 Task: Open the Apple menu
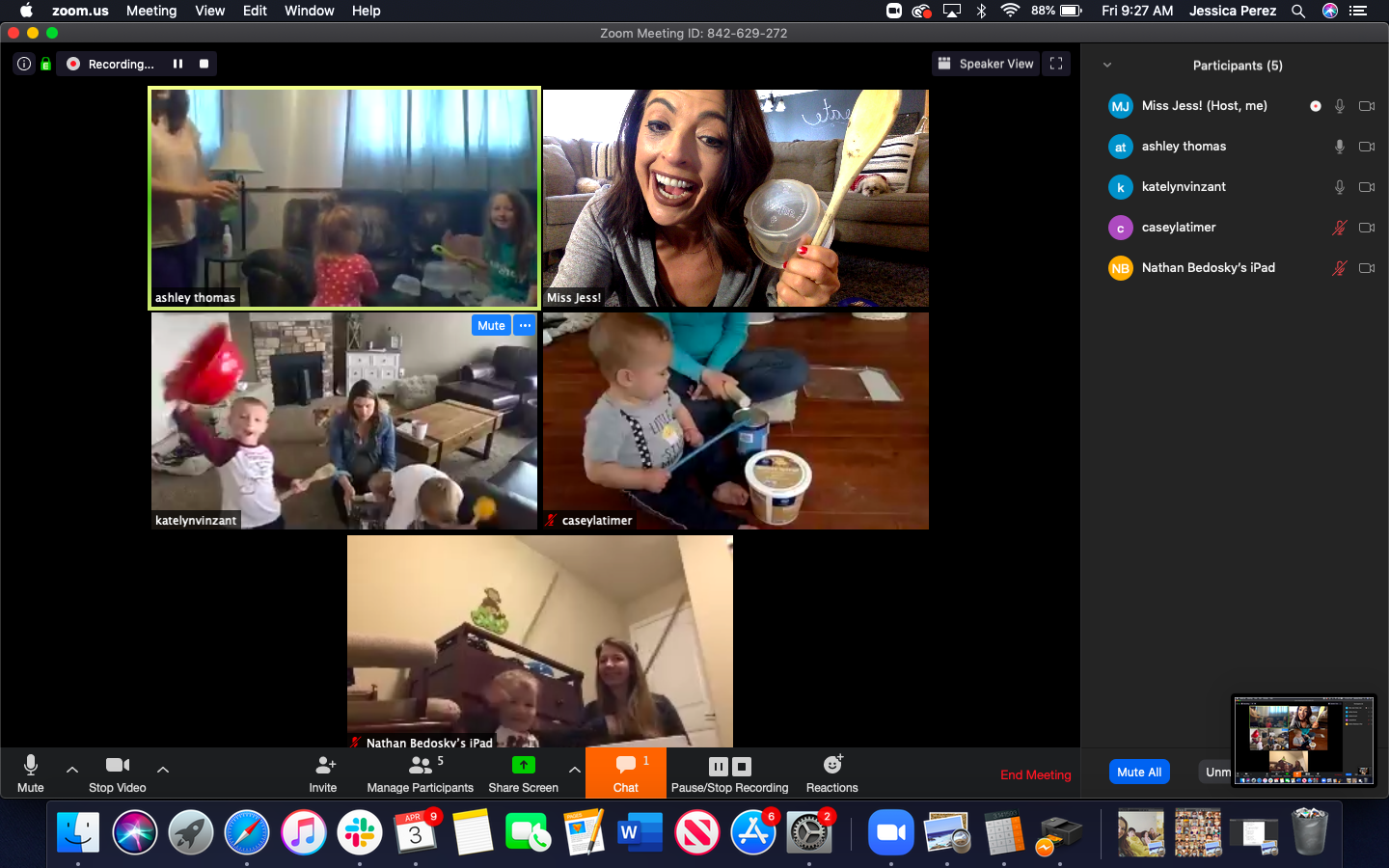coord(26,11)
